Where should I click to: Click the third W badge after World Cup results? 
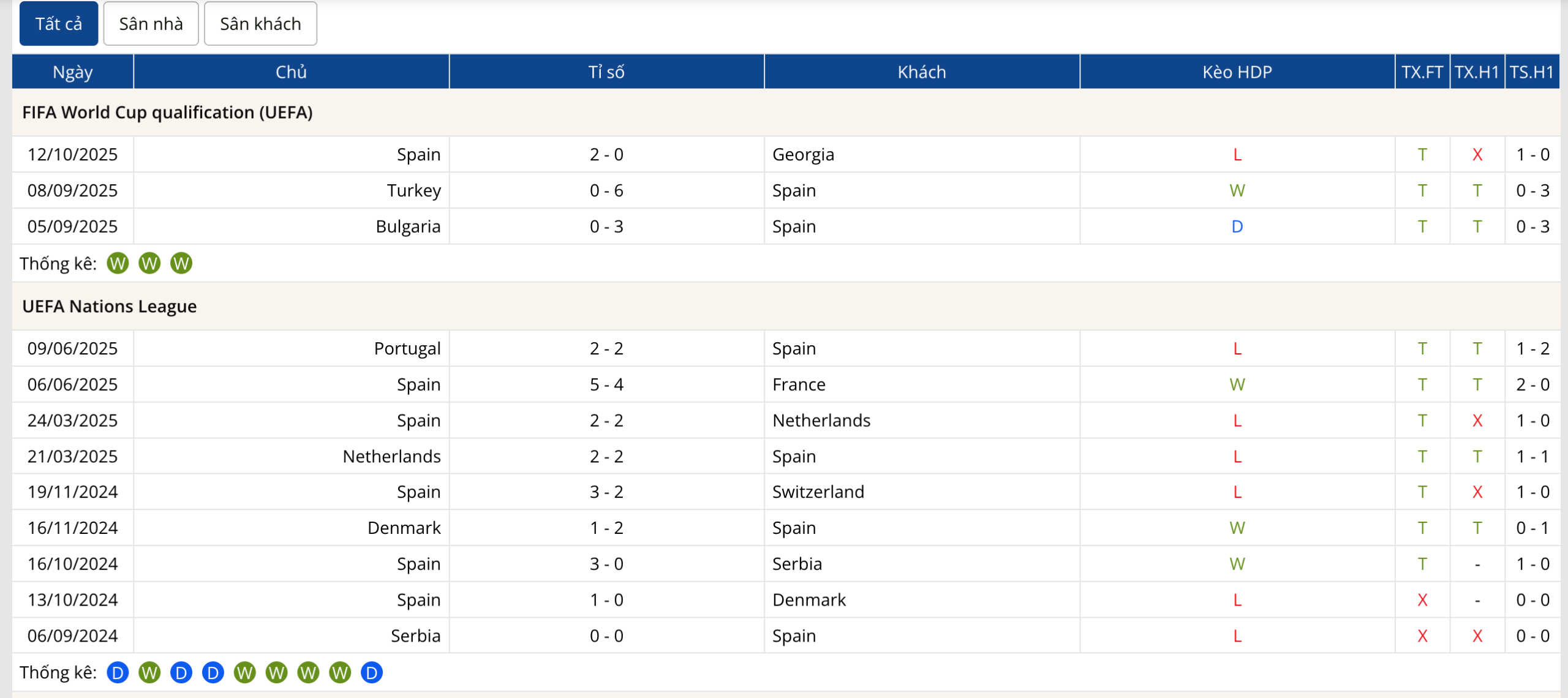coord(181,263)
